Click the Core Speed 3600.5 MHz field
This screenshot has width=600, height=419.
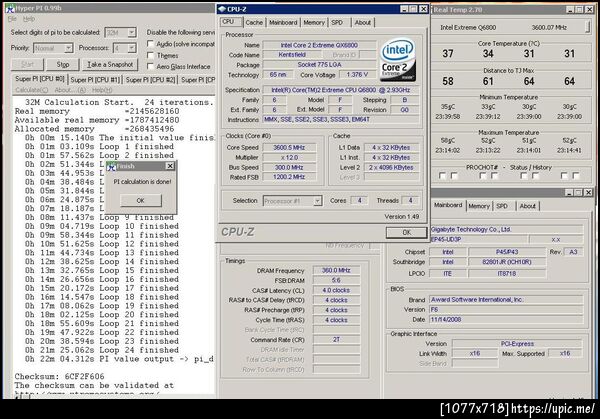(289, 148)
